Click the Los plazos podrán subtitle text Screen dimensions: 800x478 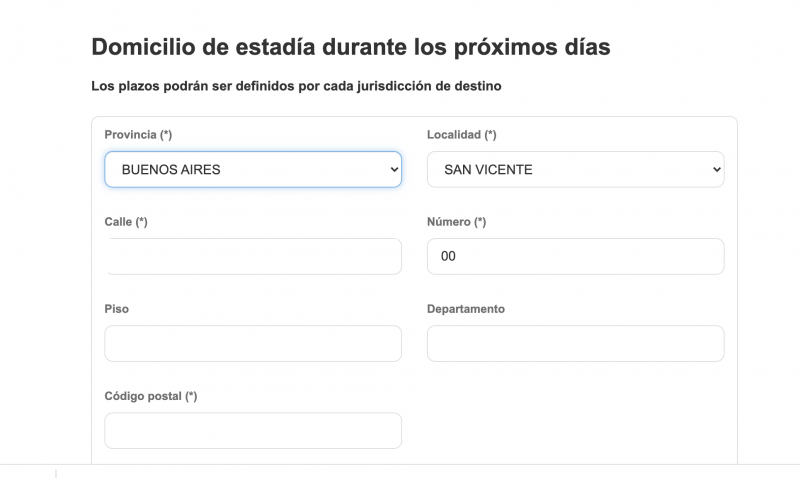[x=296, y=86]
